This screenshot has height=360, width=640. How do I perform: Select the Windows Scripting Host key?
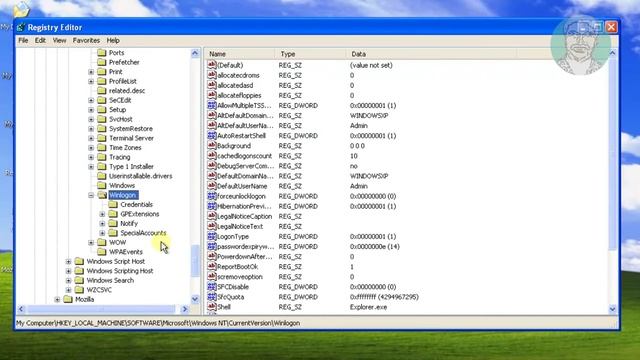coord(120,271)
